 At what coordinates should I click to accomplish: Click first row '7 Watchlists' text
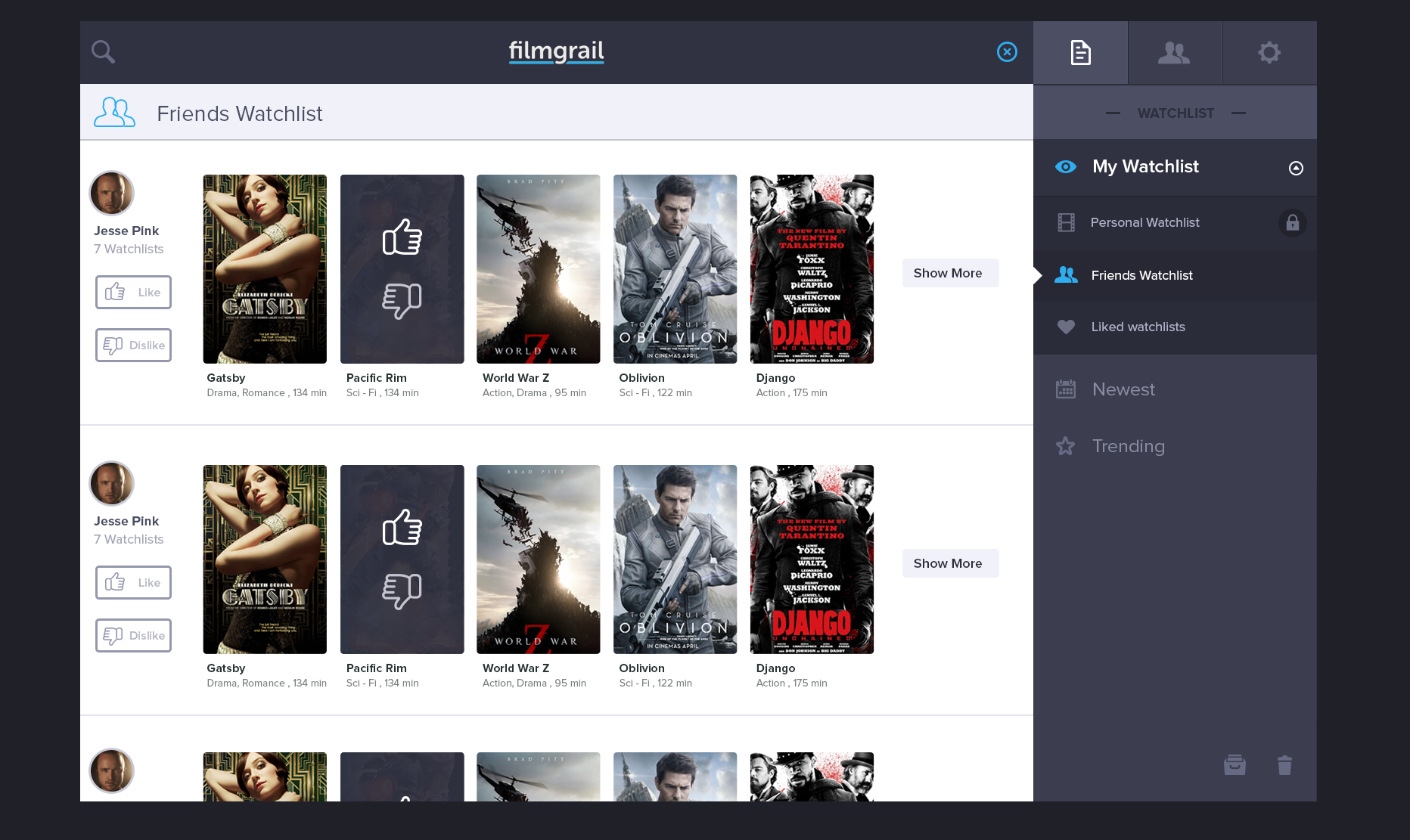(129, 249)
